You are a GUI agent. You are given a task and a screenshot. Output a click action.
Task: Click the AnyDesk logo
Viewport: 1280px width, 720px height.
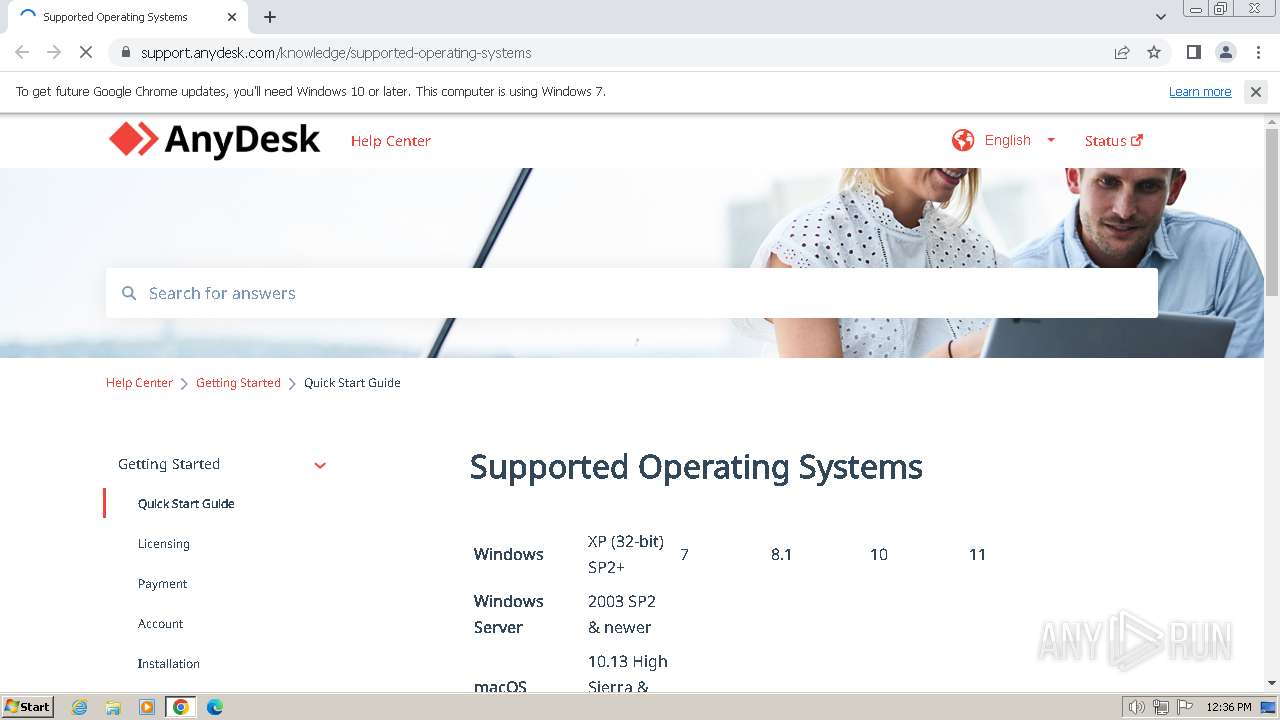tap(214, 140)
